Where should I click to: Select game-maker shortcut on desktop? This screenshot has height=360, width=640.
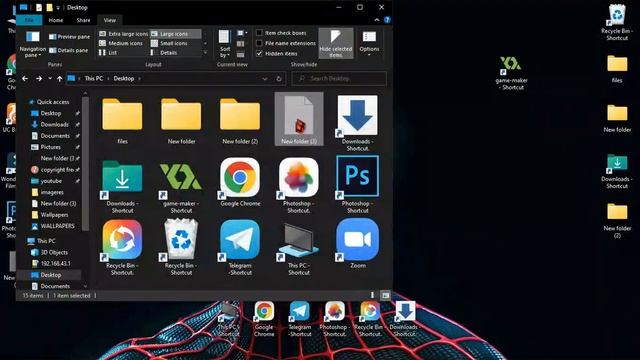tap(511, 73)
